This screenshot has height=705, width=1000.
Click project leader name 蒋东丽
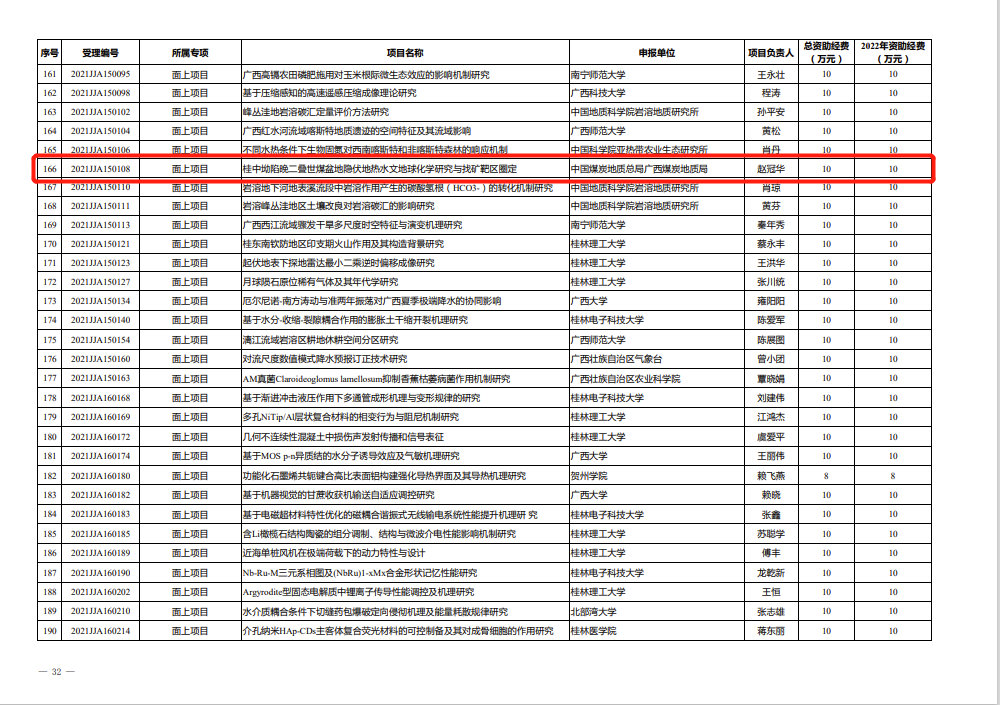pos(771,631)
